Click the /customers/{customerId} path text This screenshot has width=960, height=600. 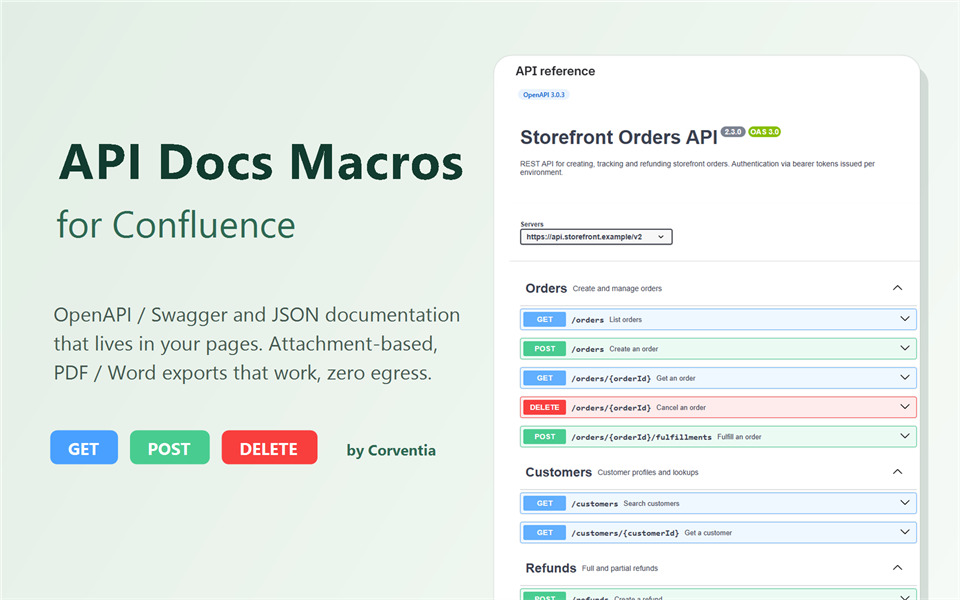coord(625,533)
